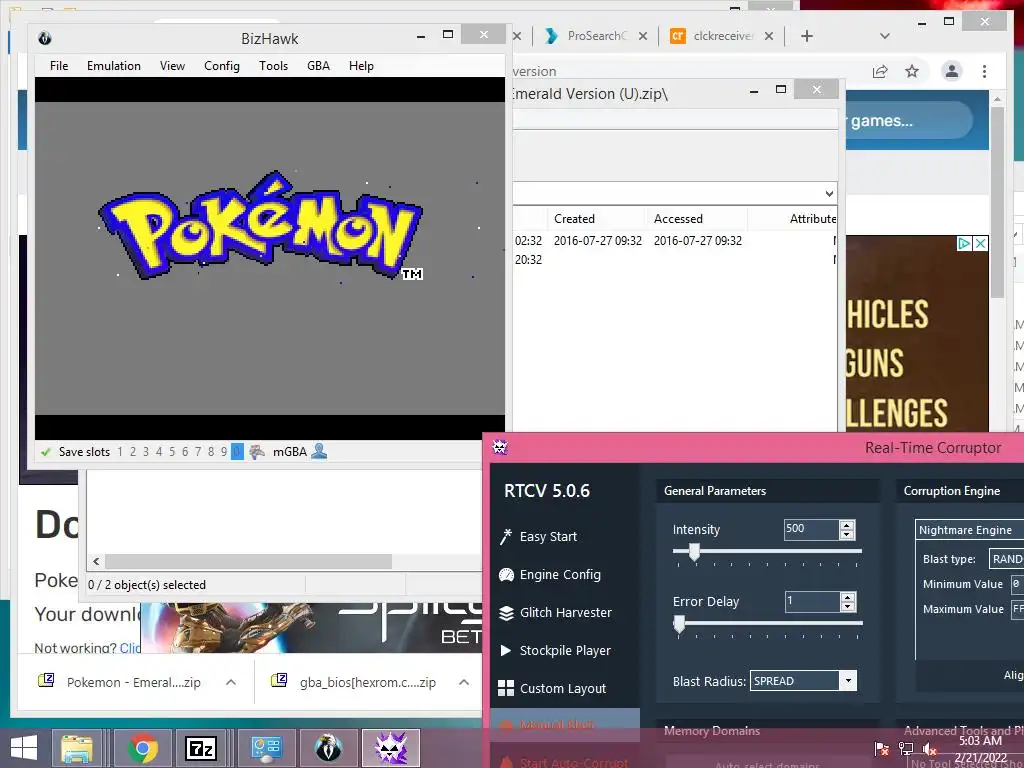Image resolution: width=1024 pixels, height=768 pixels.
Task: Click the 2016-07-27 09:32 Created cell in 7-Zip
Action: (598, 241)
